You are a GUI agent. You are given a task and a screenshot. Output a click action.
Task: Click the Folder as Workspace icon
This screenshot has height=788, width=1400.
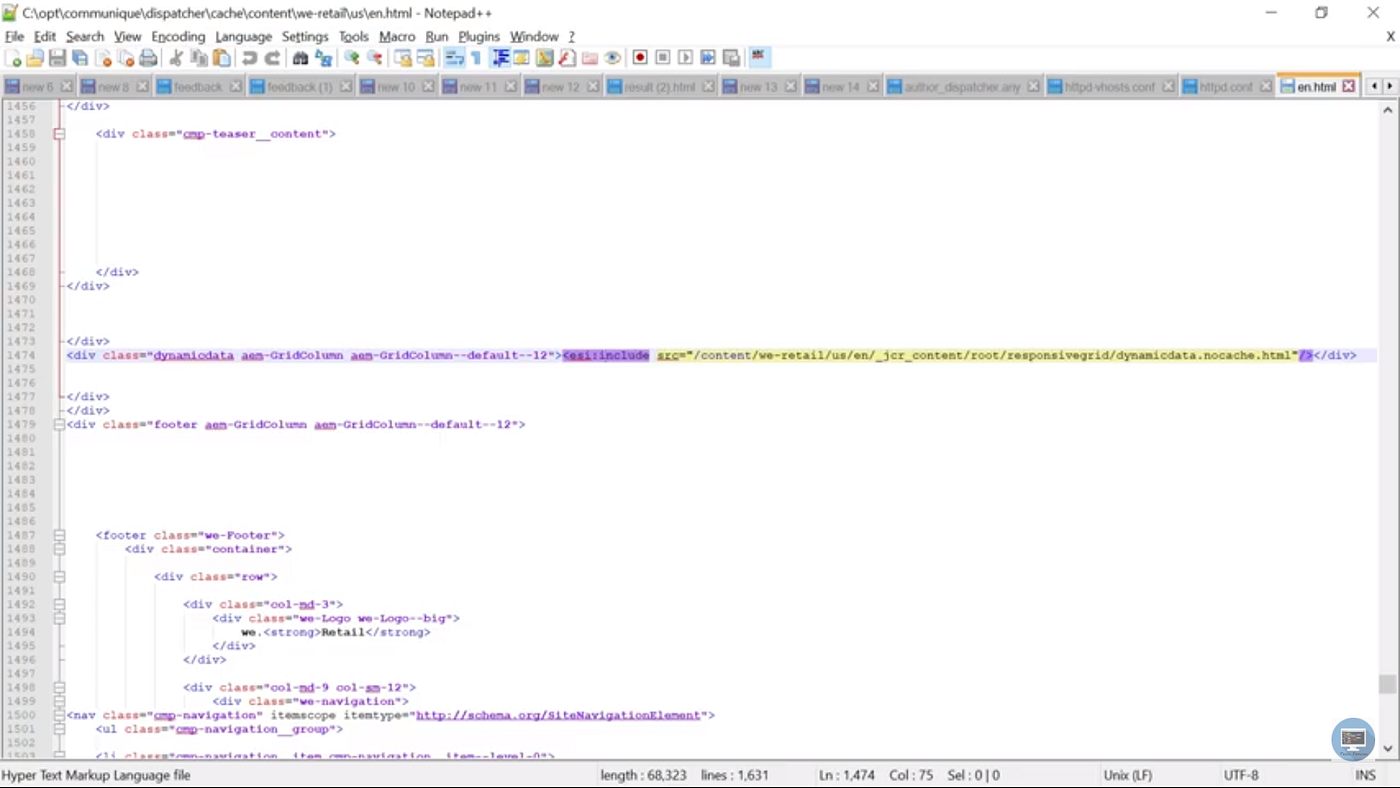[590, 58]
